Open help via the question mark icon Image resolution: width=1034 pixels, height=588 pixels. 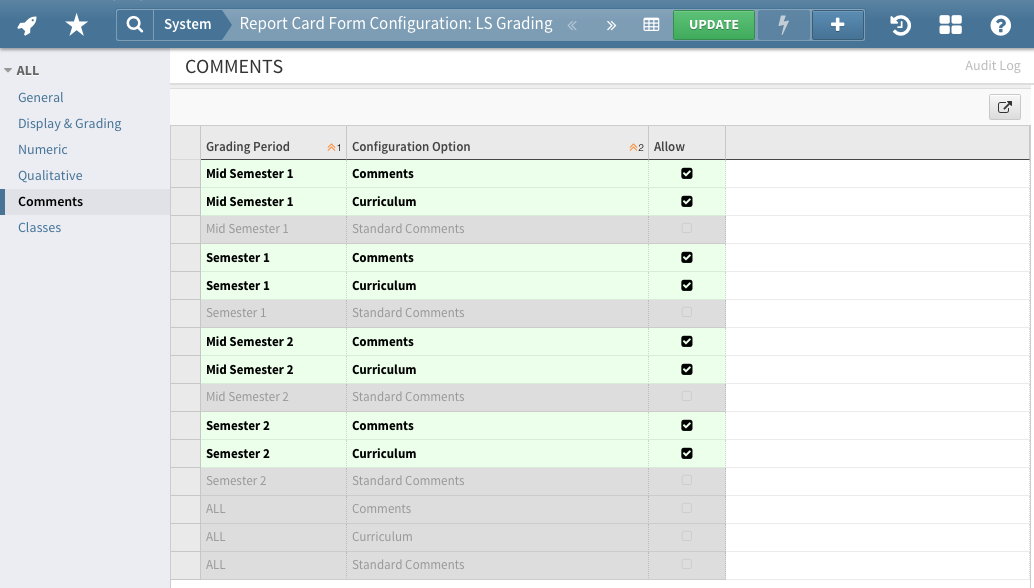click(1001, 24)
